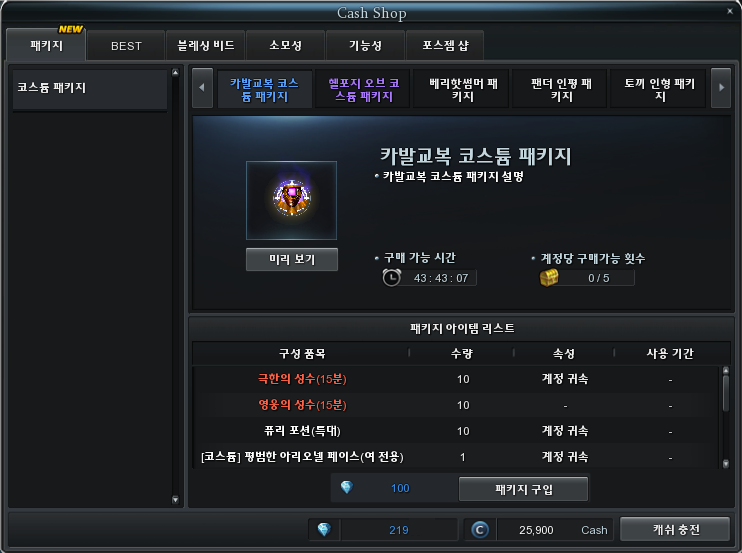Click the sidebar scroll down arrow

click(x=176, y=500)
